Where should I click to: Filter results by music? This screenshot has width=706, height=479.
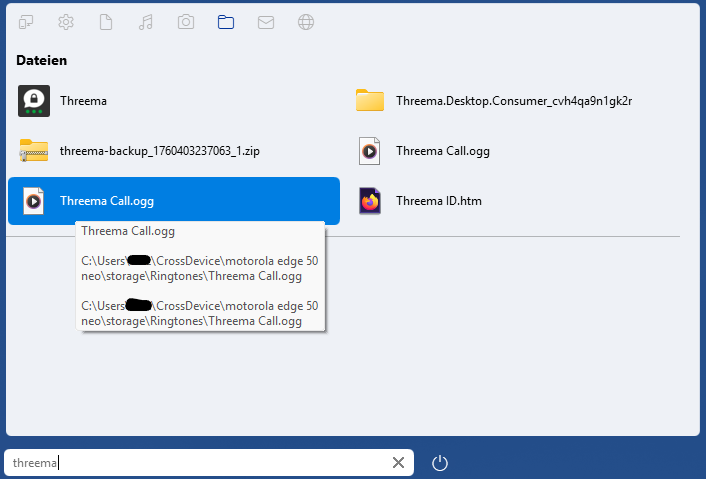pos(146,22)
